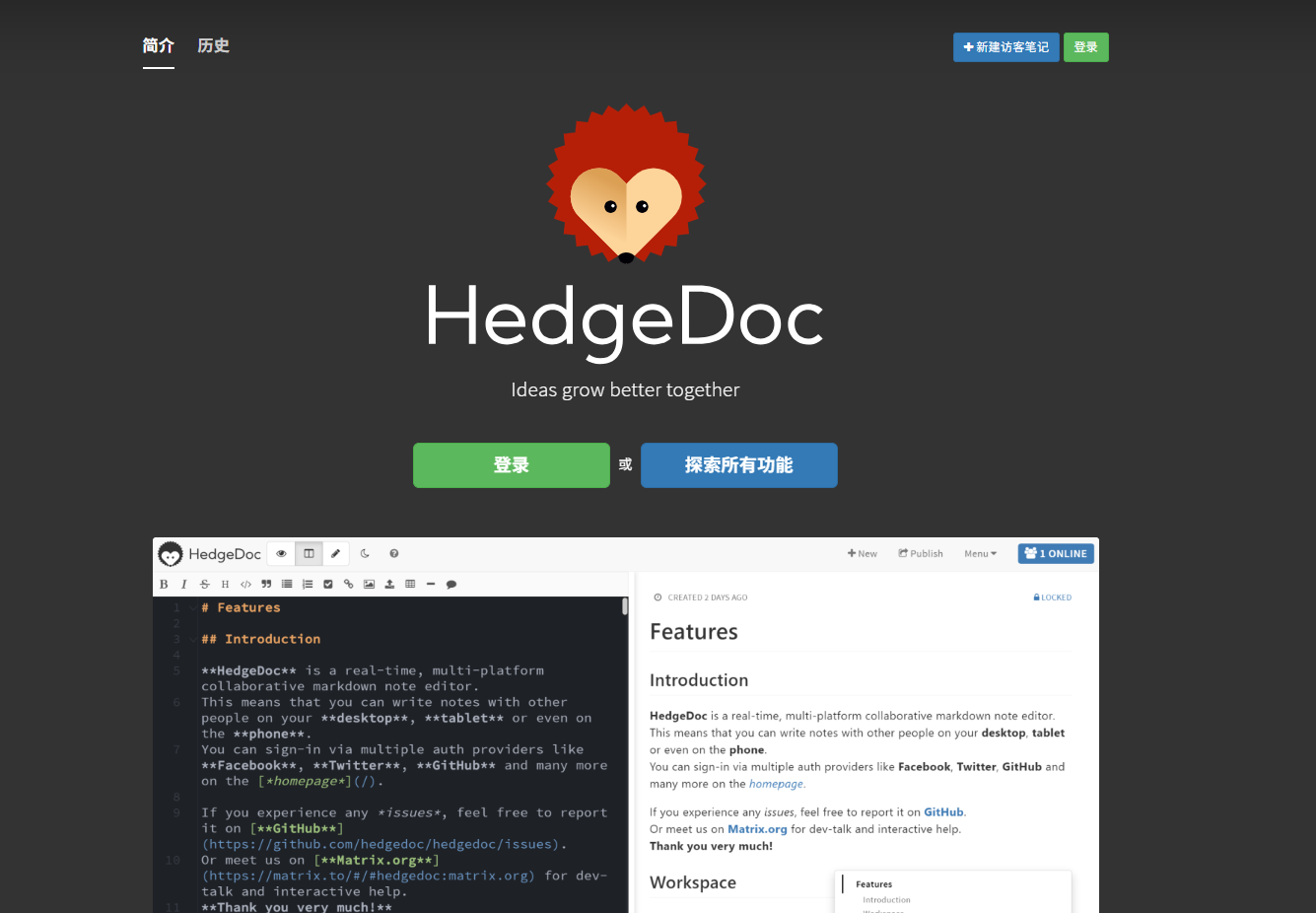Insert a link using the chain icon
This screenshot has height=913, width=1316.
[x=348, y=585]
